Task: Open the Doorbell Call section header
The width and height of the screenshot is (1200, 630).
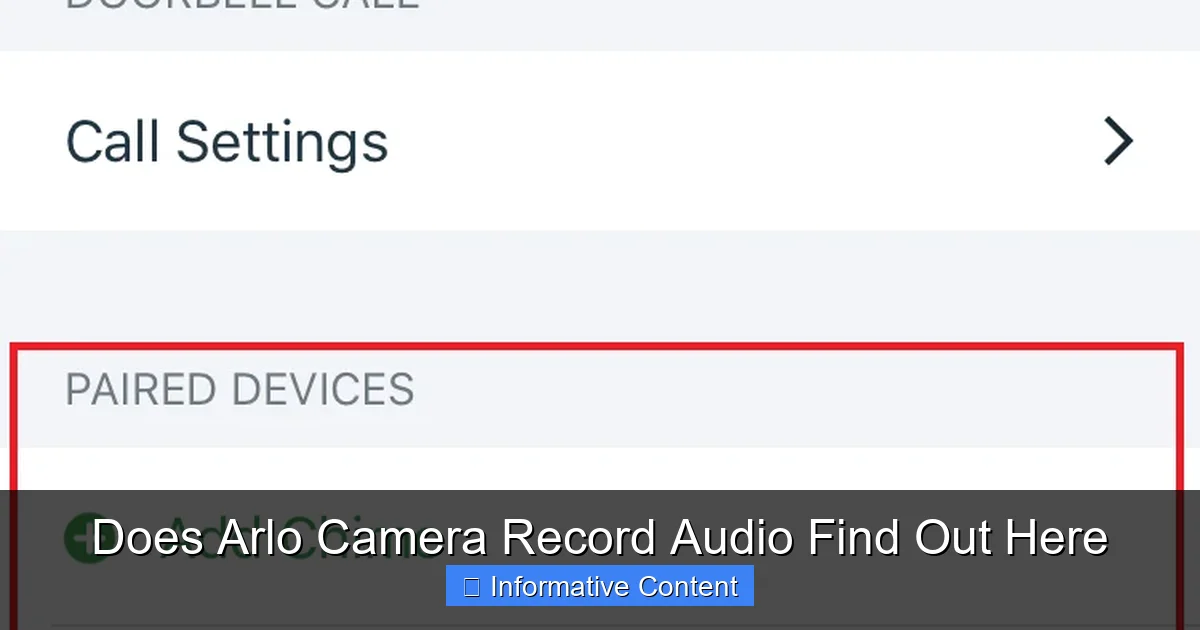Action: (x=240, y=5)
